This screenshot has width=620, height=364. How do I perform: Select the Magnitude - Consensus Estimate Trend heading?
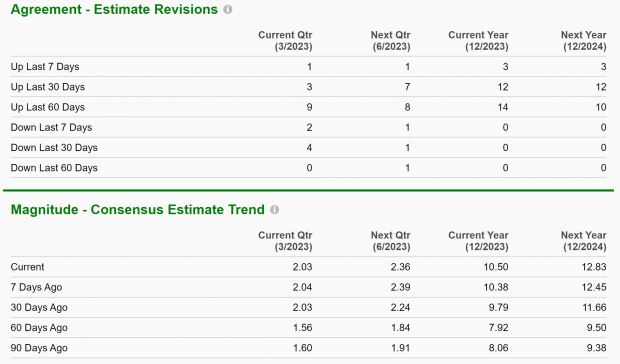[x=138, y=209]
